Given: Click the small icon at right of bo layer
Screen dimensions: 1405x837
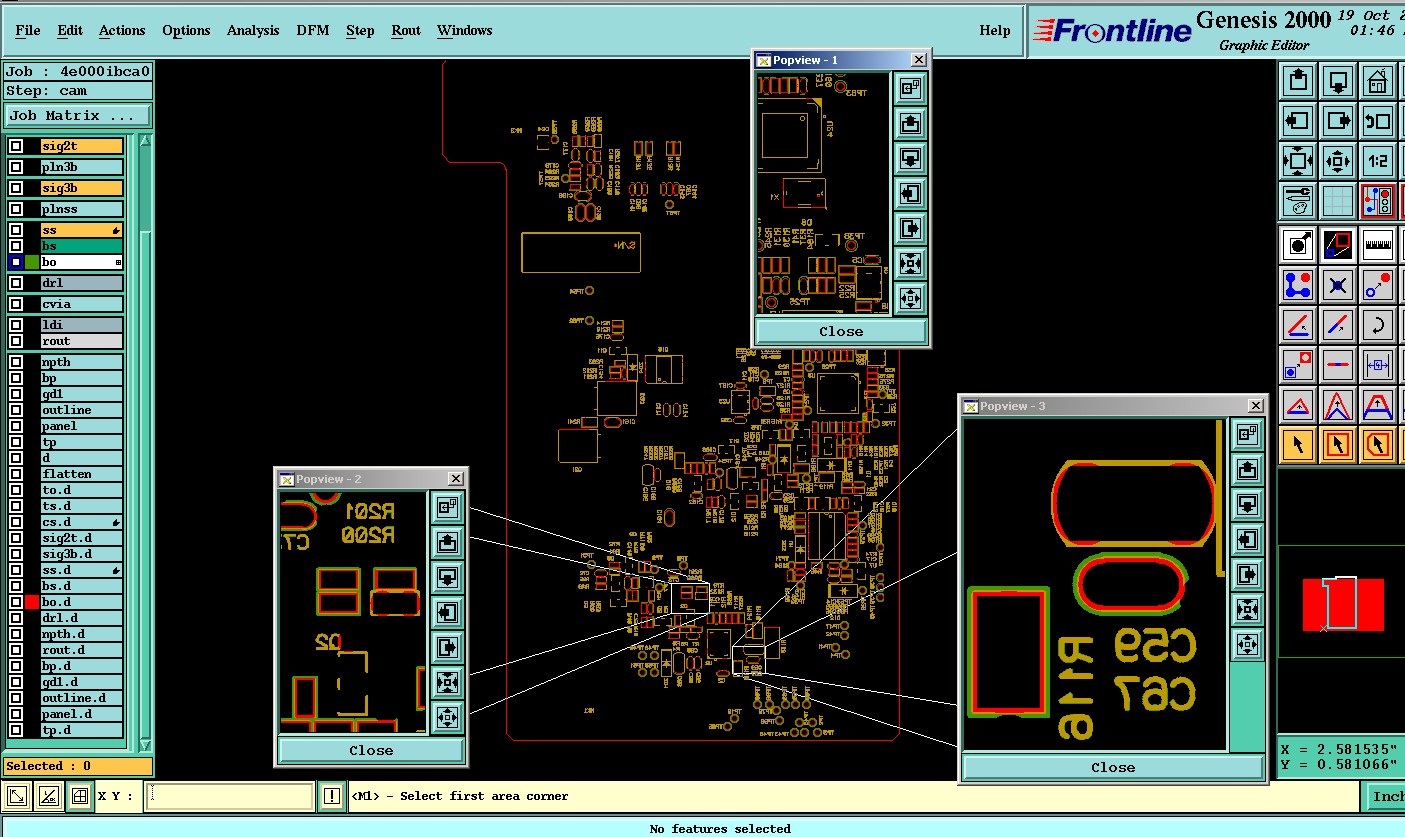Looking at the screenshot, I should (118, 262).
